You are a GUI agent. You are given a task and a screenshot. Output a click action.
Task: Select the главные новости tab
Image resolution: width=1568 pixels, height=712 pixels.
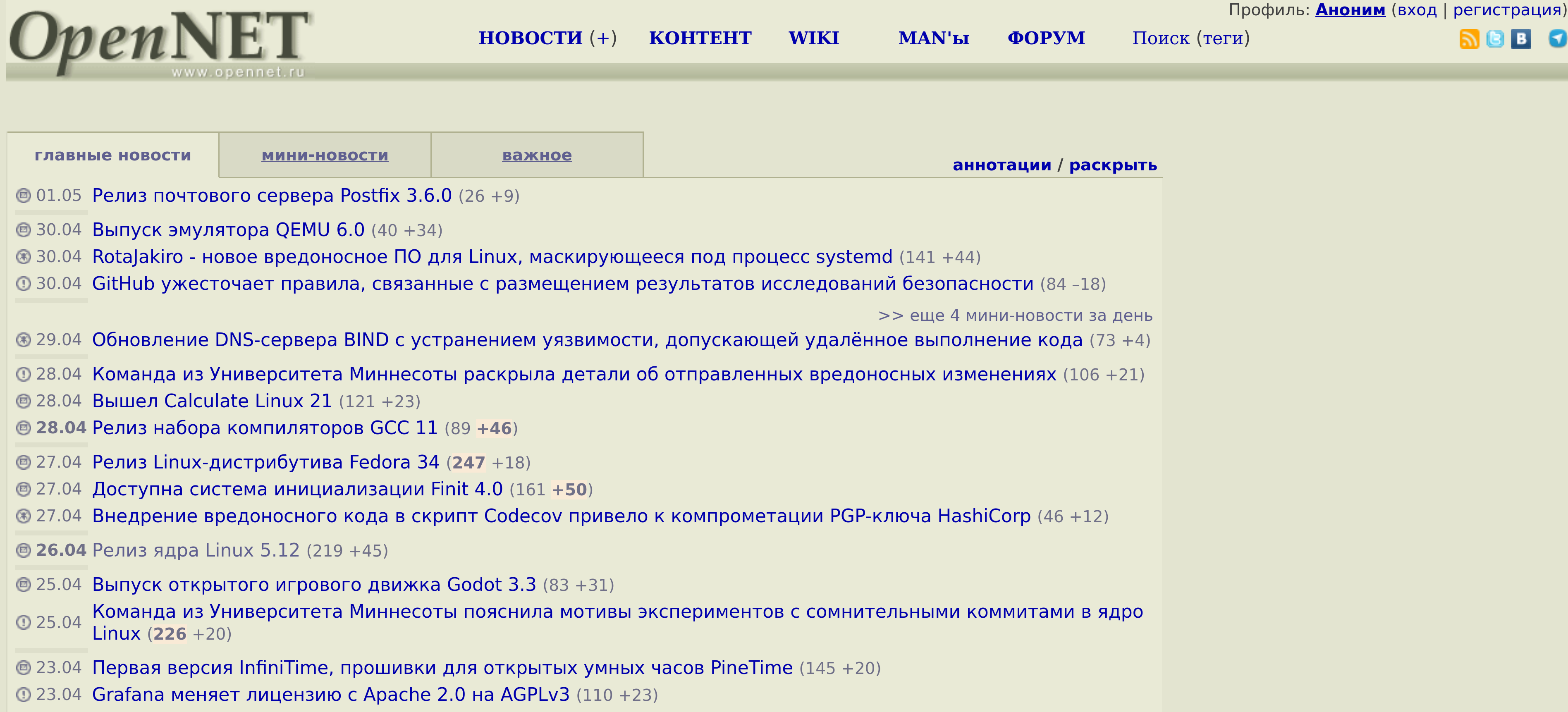112,155
